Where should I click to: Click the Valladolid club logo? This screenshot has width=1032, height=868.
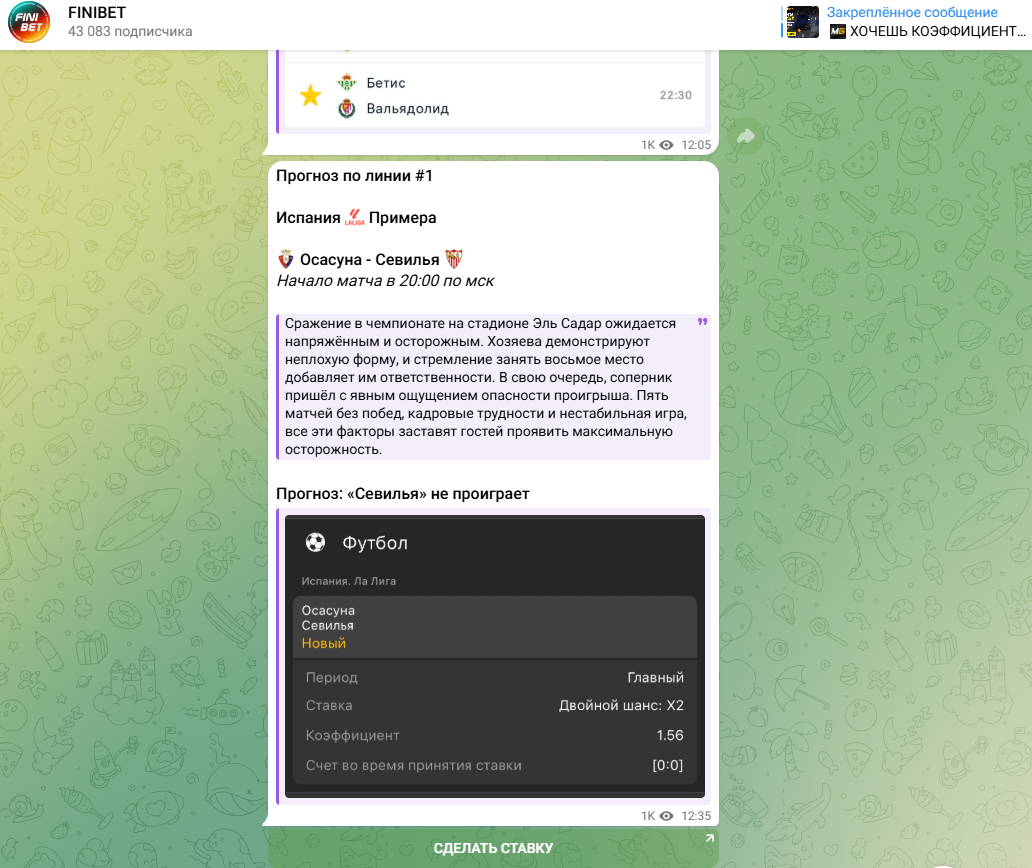(x=347, y=109)
